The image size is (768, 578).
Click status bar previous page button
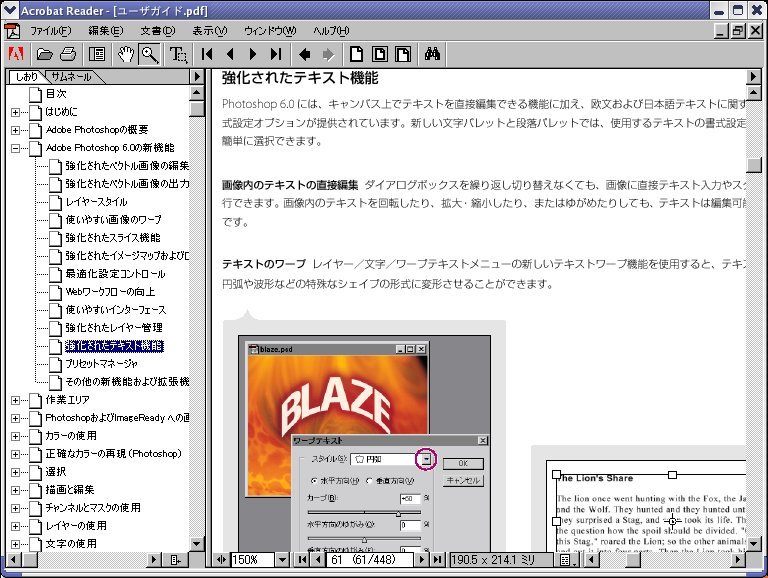(318, 559)
